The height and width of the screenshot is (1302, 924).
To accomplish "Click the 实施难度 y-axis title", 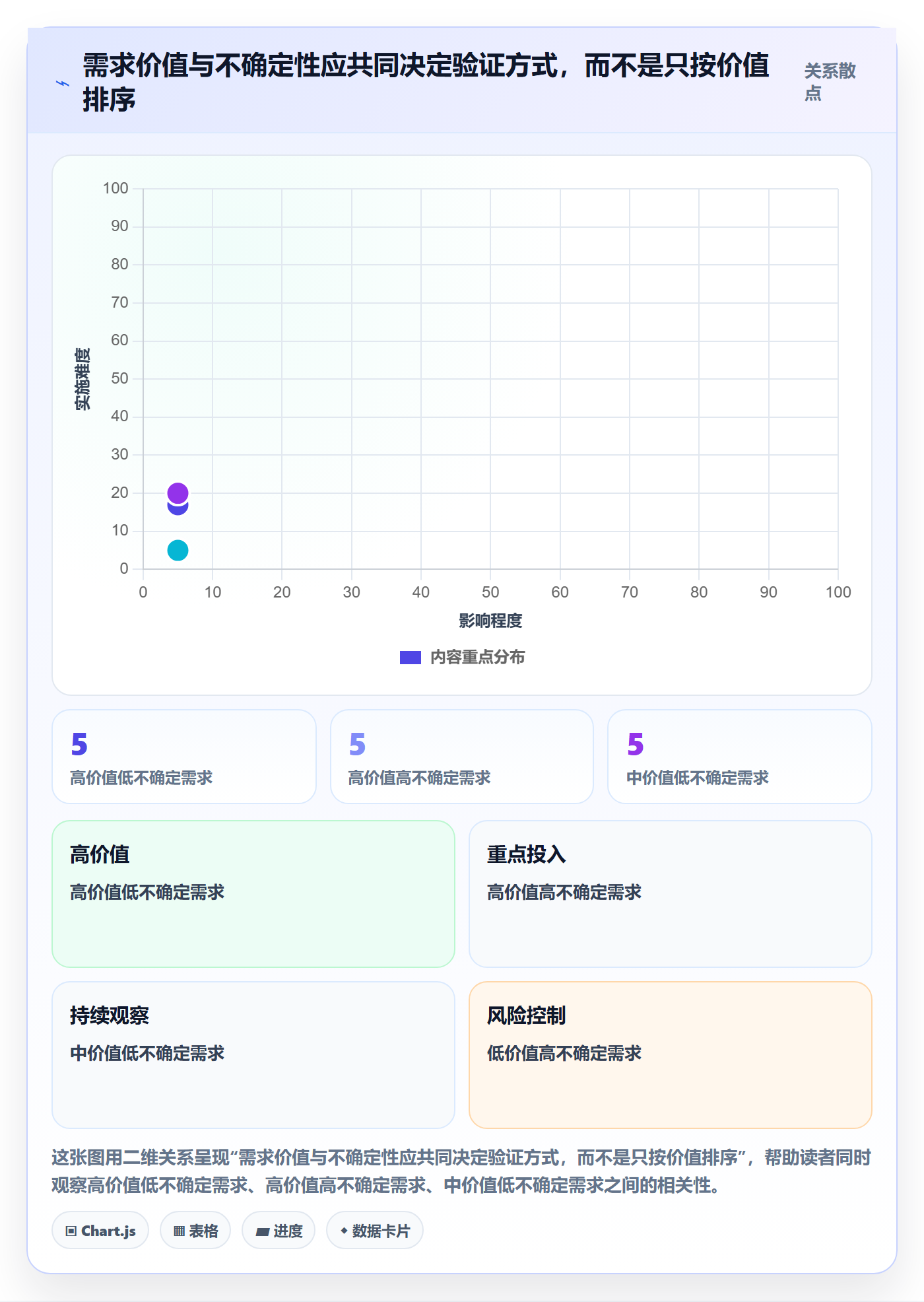I will 82,379.
